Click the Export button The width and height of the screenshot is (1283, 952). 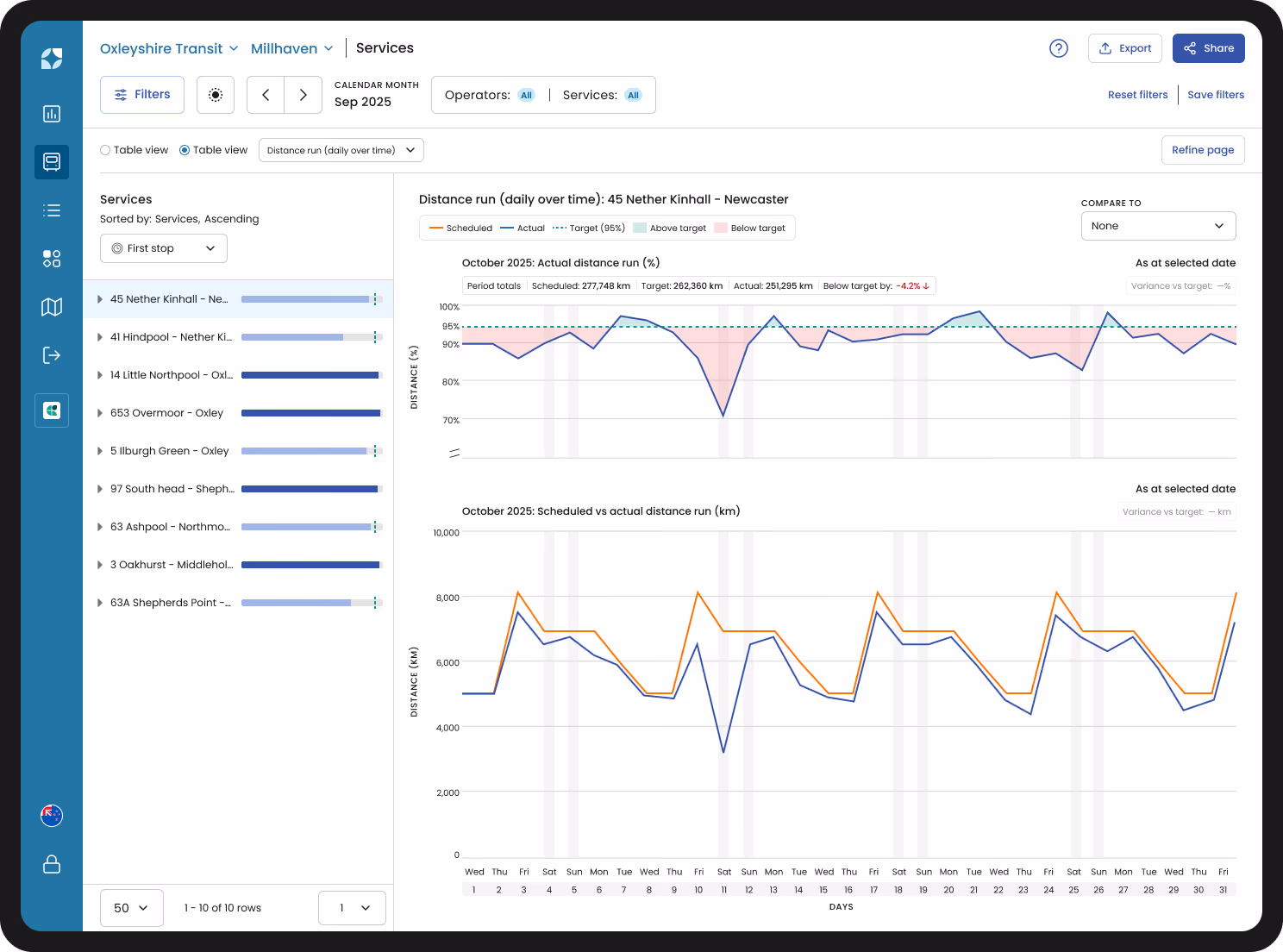coord(1125,48)
